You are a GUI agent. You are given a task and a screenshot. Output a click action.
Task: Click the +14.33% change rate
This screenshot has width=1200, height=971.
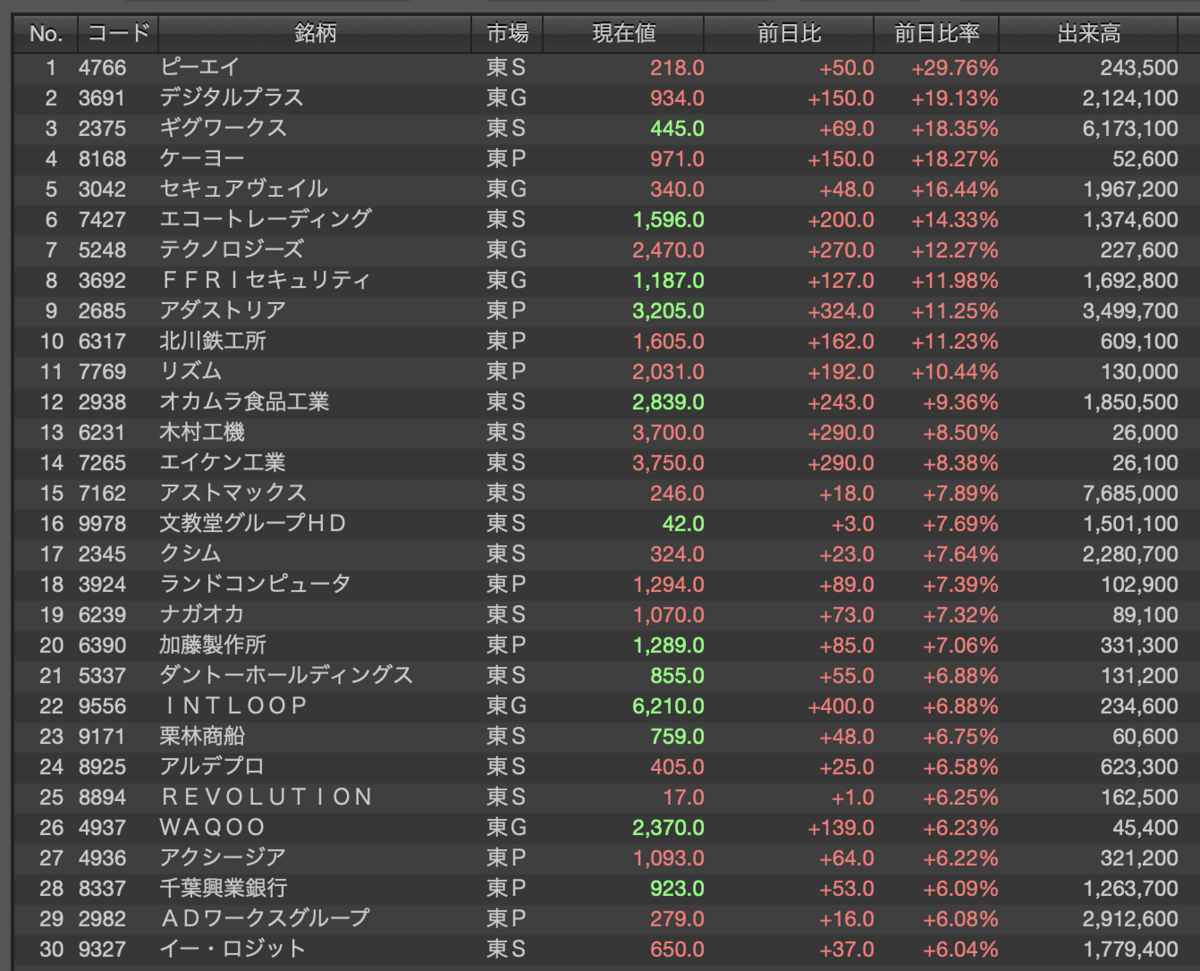[x=954, y=219]
